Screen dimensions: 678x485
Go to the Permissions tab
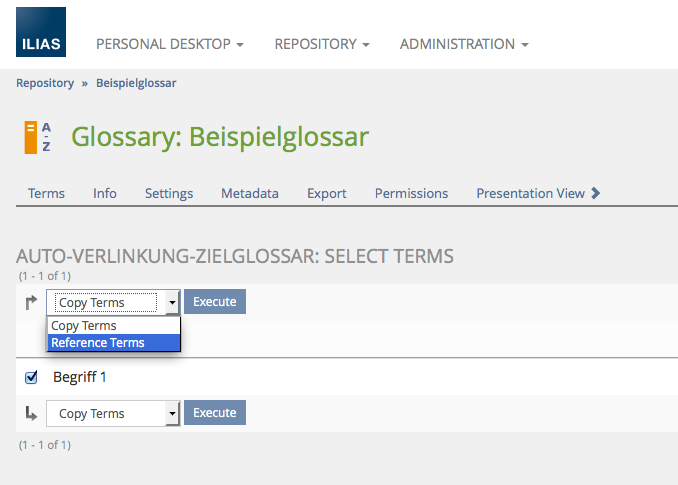411,193
